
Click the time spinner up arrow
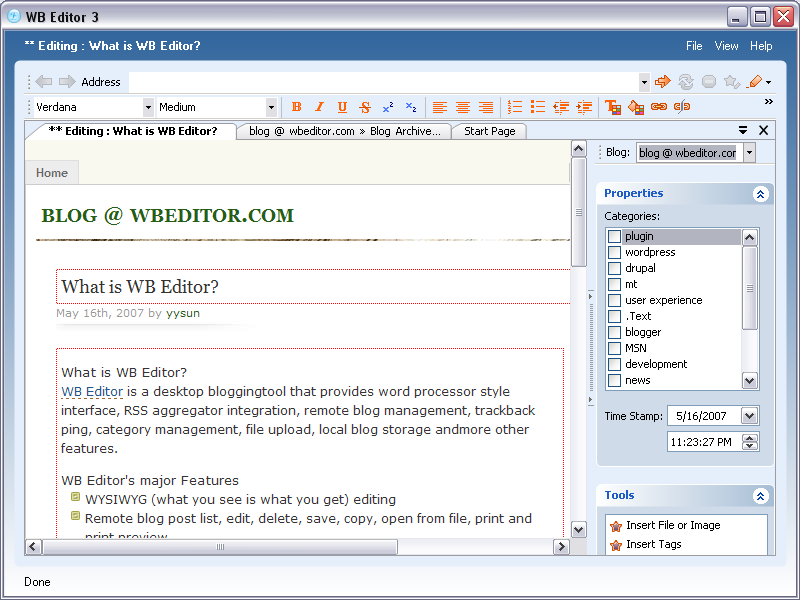tap(749, 438)
